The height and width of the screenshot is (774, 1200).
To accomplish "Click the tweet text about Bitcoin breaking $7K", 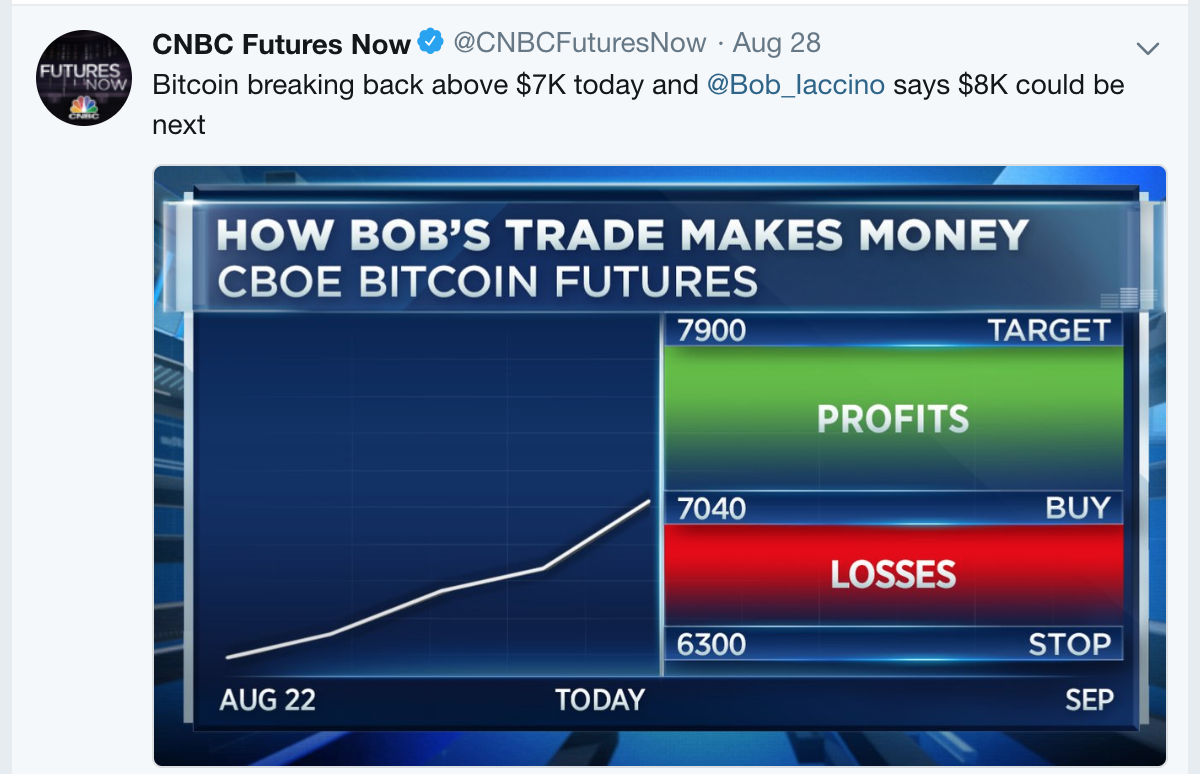I will point(638,104).
